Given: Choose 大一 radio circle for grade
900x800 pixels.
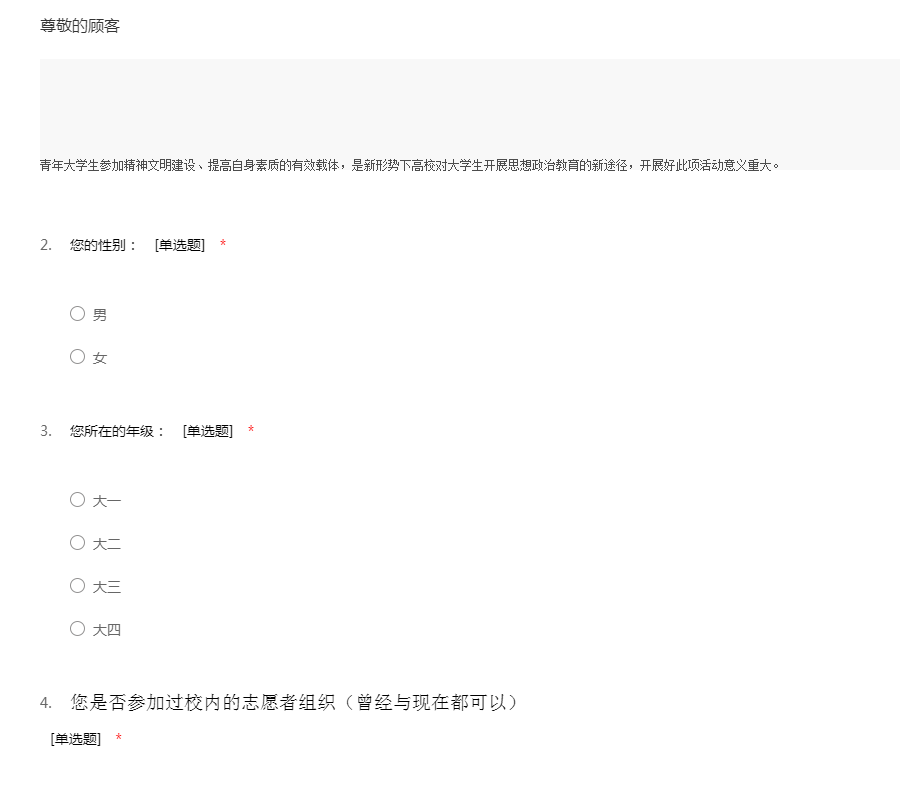Looking at the screenshot, I should [77, 499].
